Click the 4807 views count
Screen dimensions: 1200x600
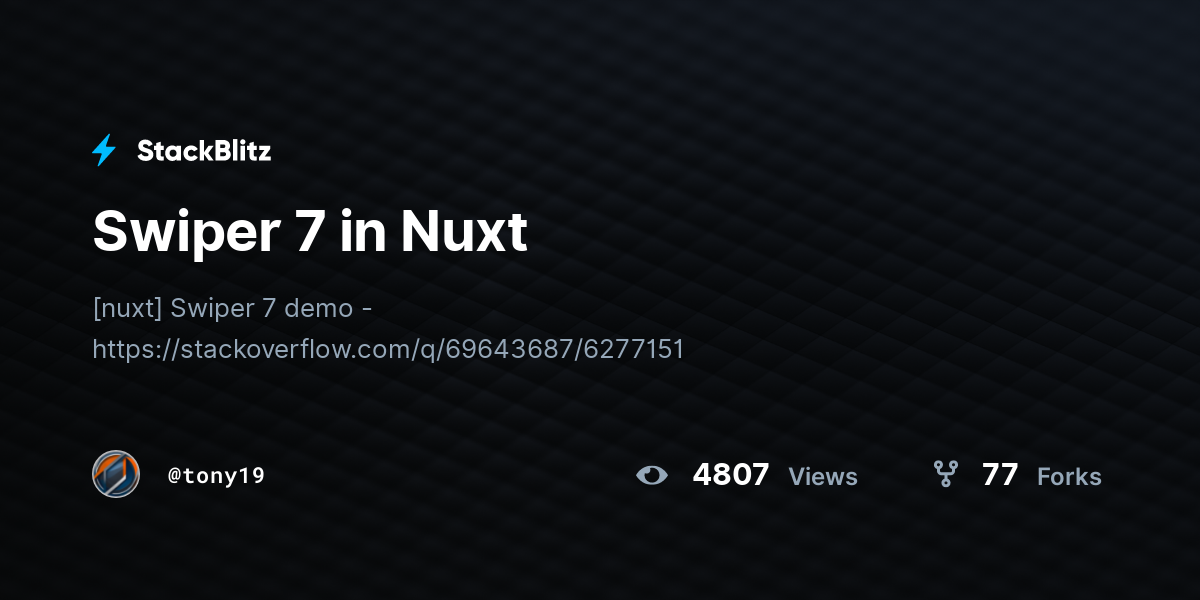731,475
